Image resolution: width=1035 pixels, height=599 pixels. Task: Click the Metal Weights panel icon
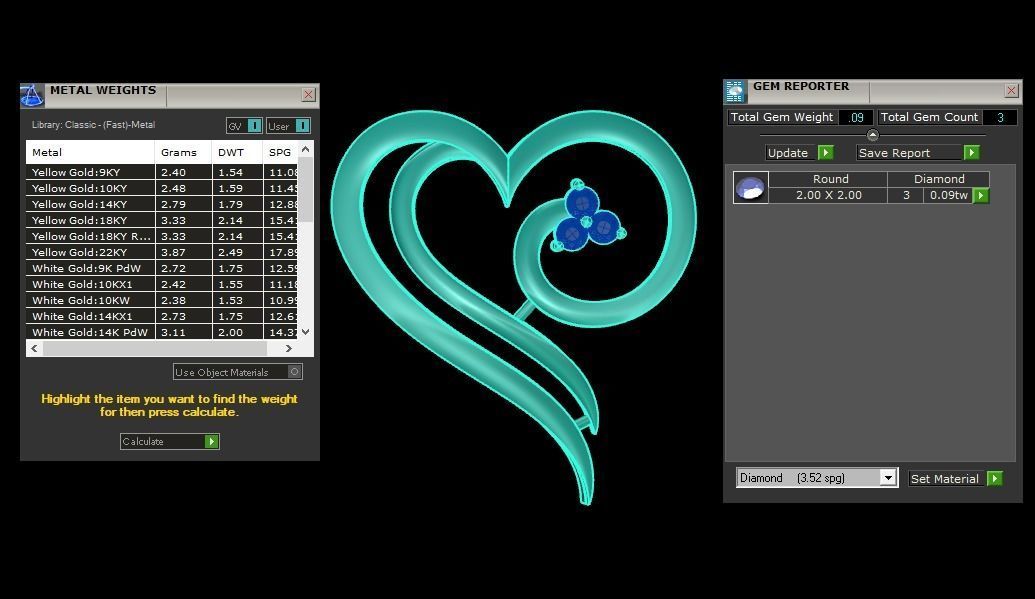(x=32, y=95)
